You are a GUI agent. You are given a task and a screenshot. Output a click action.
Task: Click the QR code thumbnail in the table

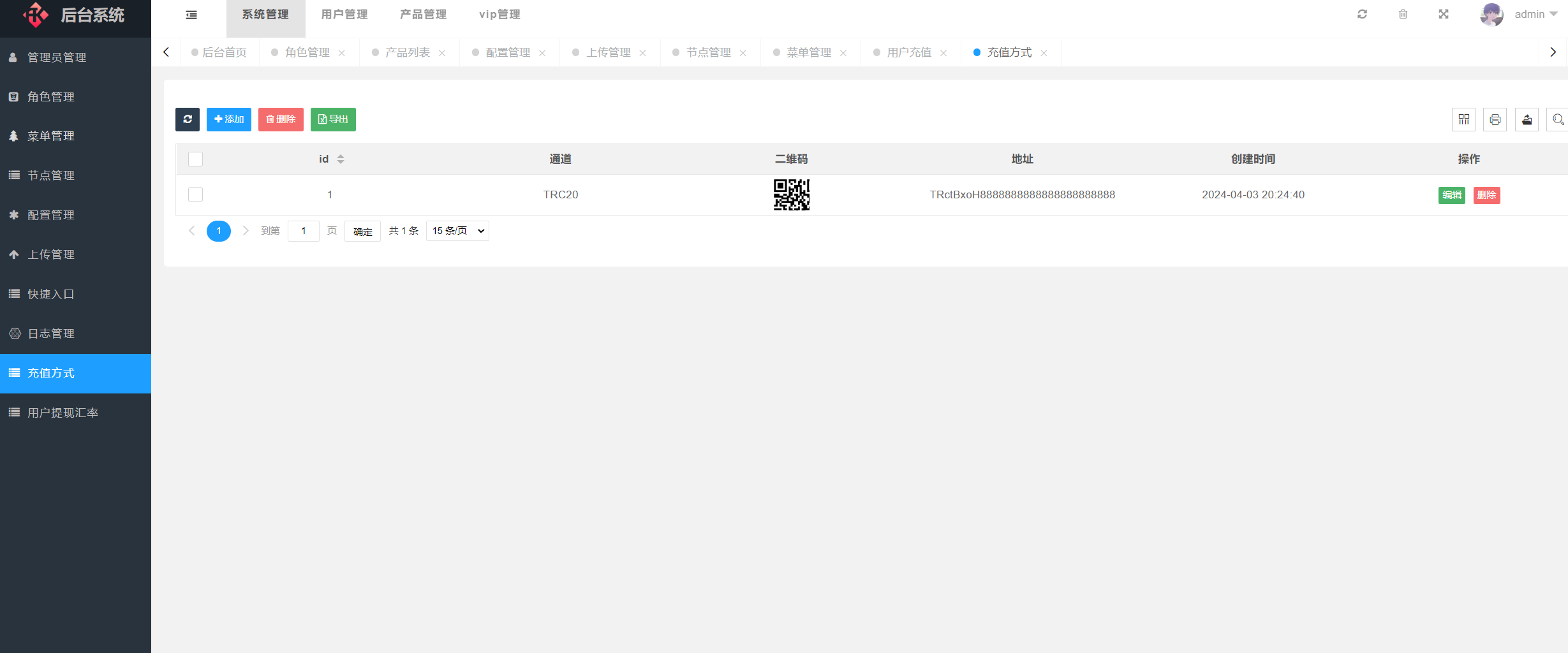tap(792, 194)
